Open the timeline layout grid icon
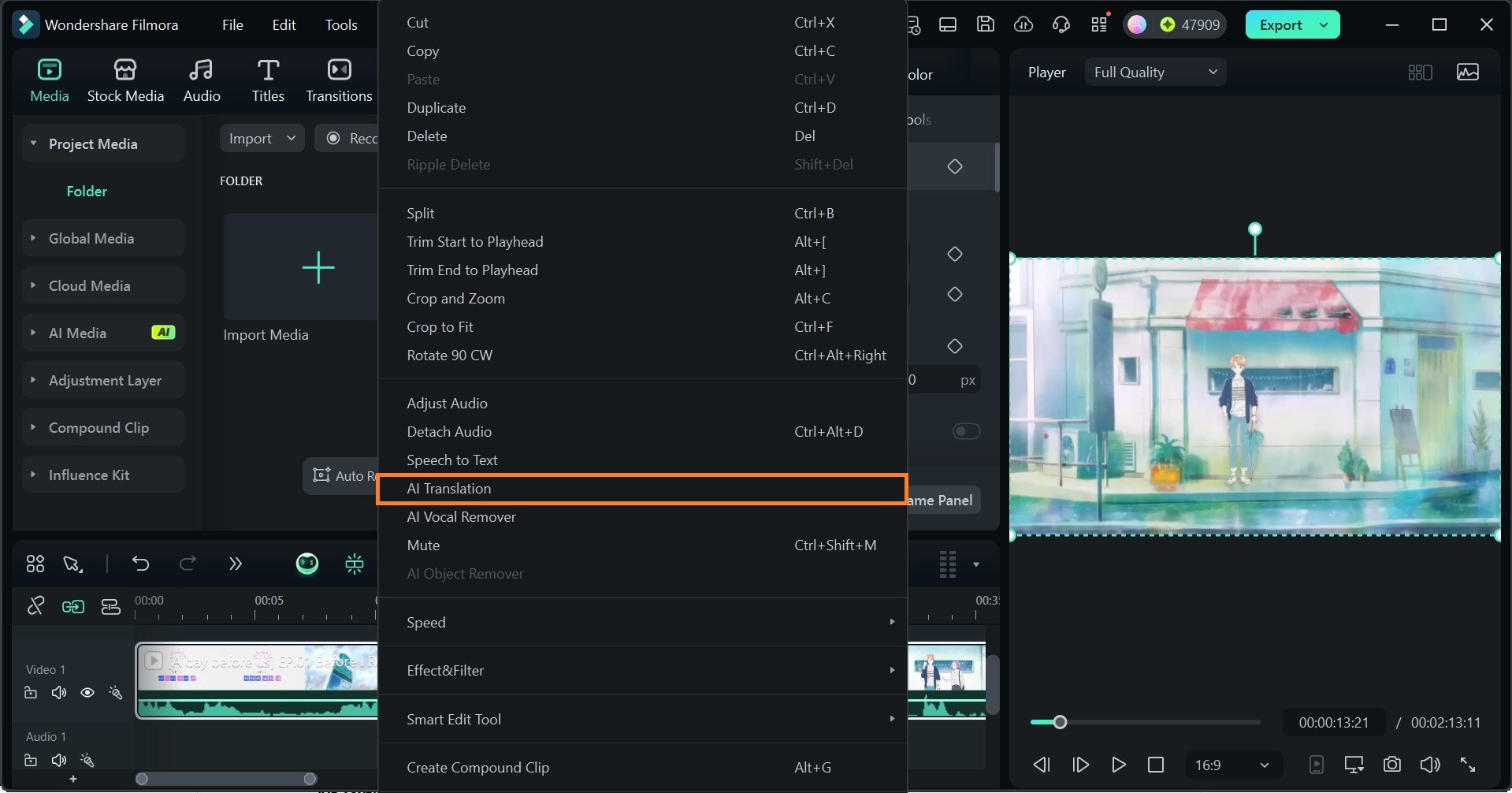Screen dimensions: 1512x793 tap(35, 564)
